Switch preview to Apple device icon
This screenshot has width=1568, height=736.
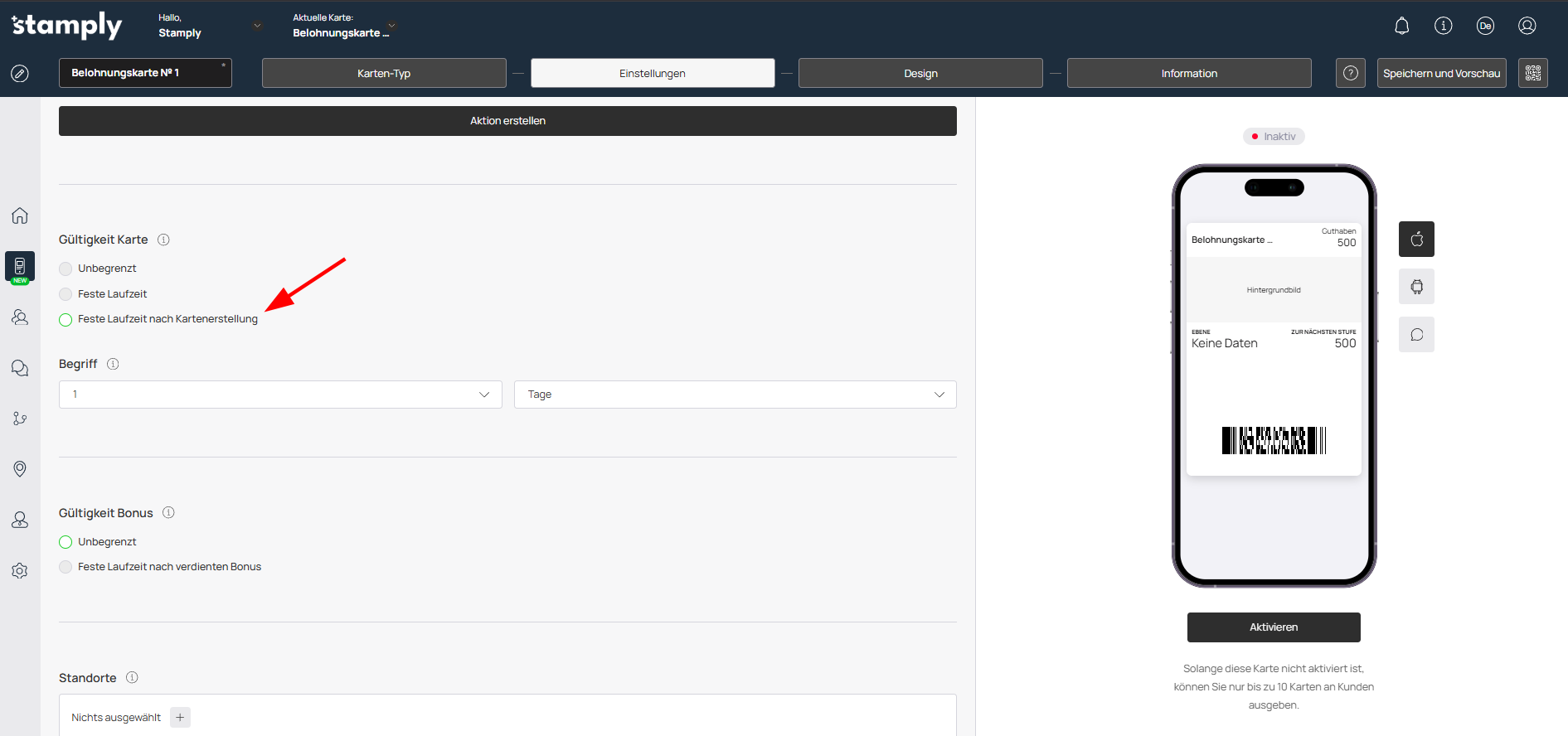tap(1416, 240)
